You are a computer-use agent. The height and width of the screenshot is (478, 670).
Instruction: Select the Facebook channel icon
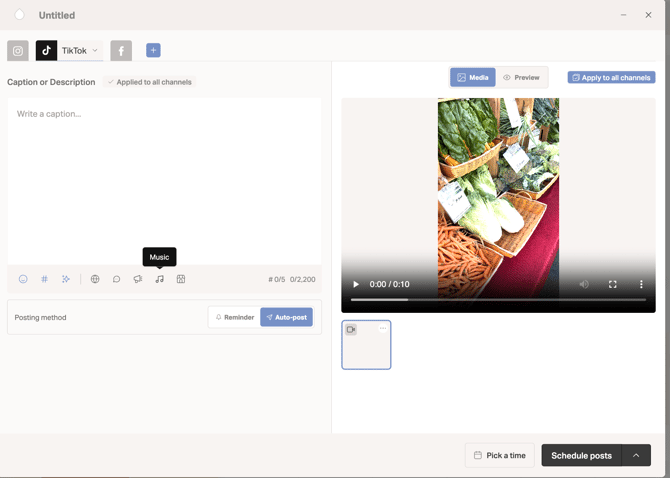(121, 51)
